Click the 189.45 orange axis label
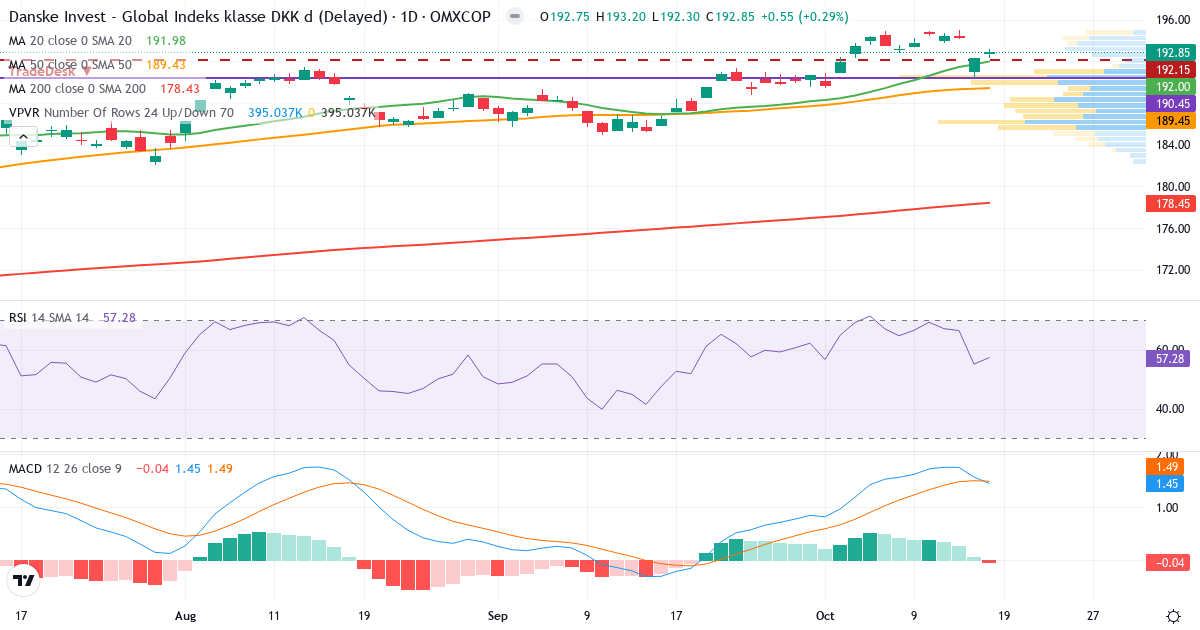 tap(1172, 121)
